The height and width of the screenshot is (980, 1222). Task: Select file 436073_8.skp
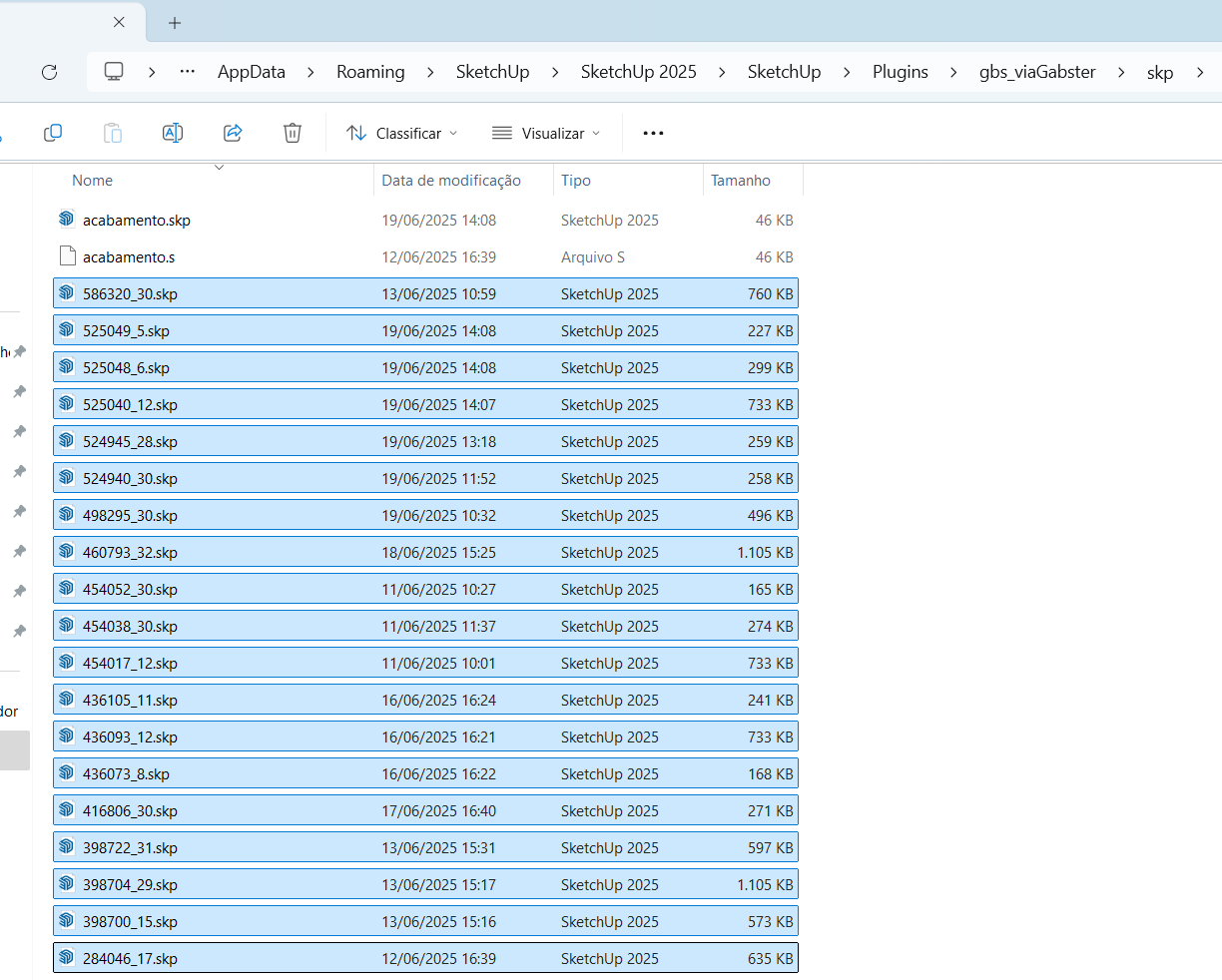(x=425, y=773)
